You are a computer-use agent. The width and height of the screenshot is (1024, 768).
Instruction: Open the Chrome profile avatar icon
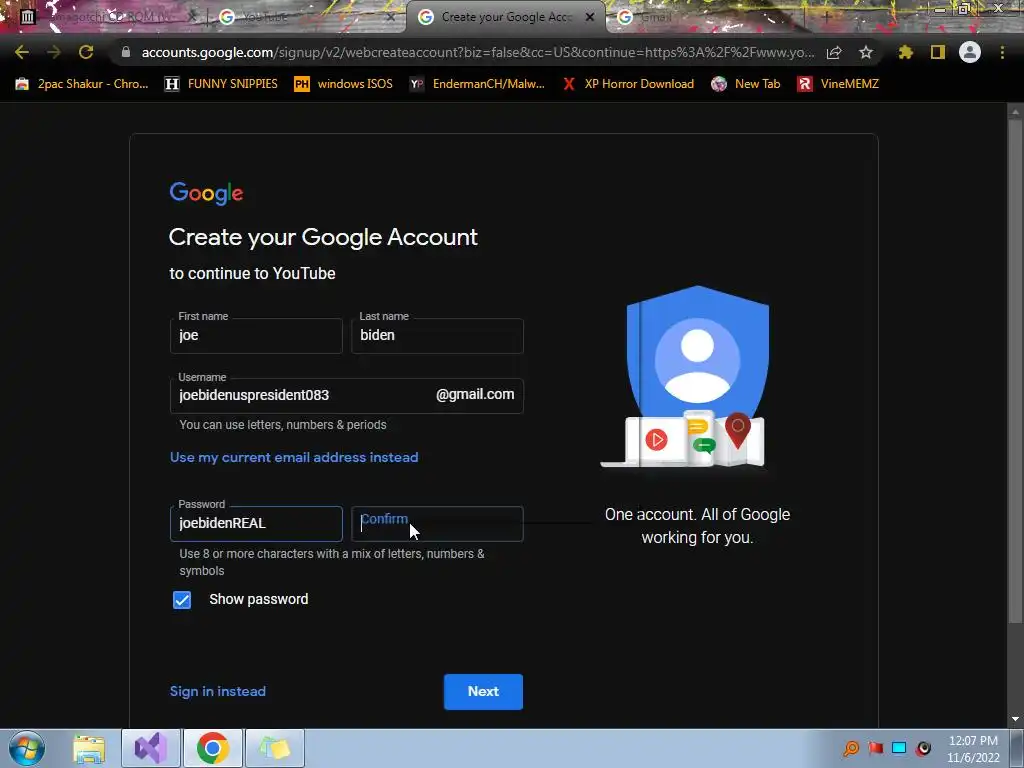pos(970,52)
